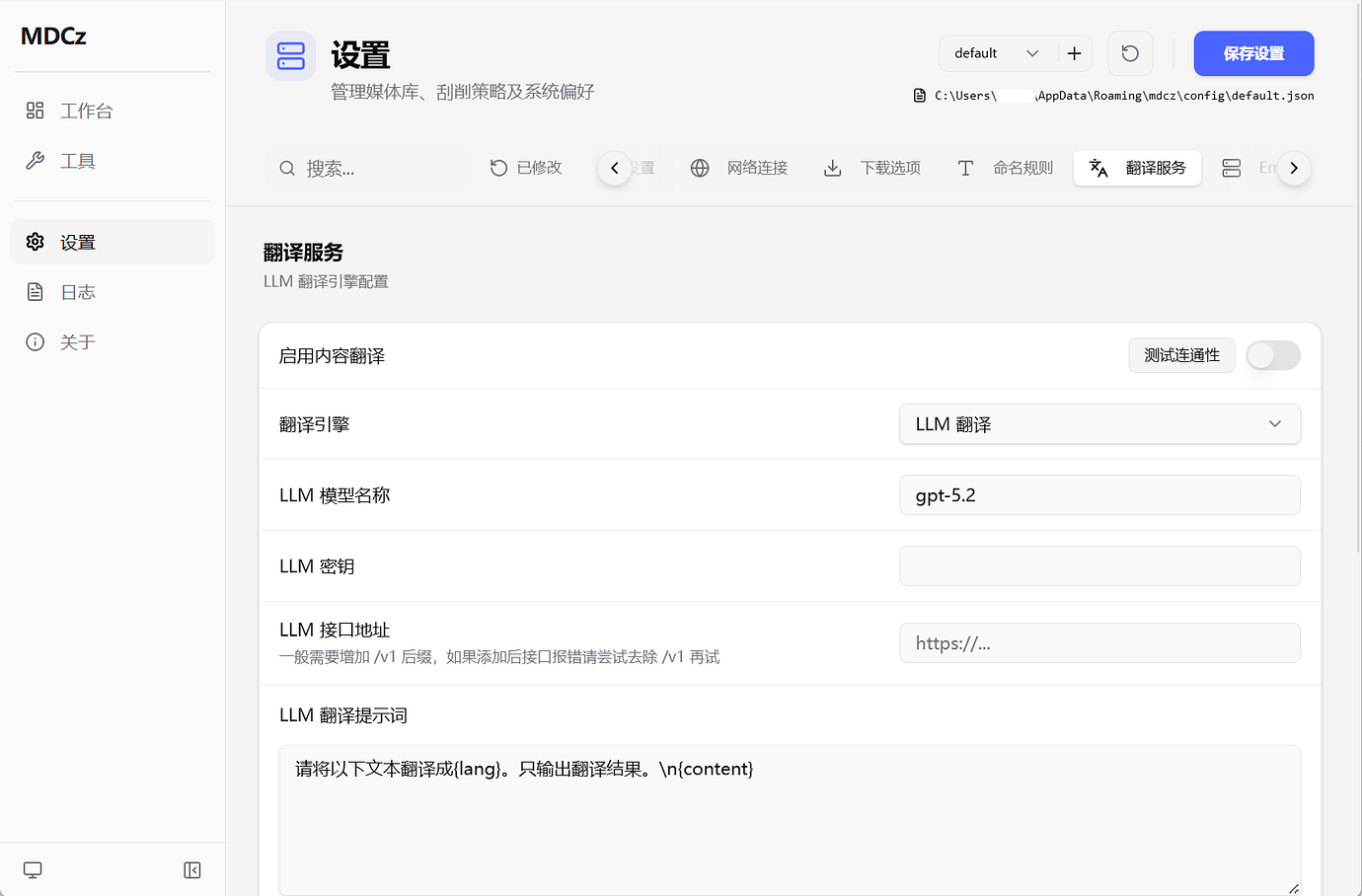Image resolution: width=1362 pixels, height=896 pixels.
Task: Open the 工作台 workspace page
Action: (112, 111)
